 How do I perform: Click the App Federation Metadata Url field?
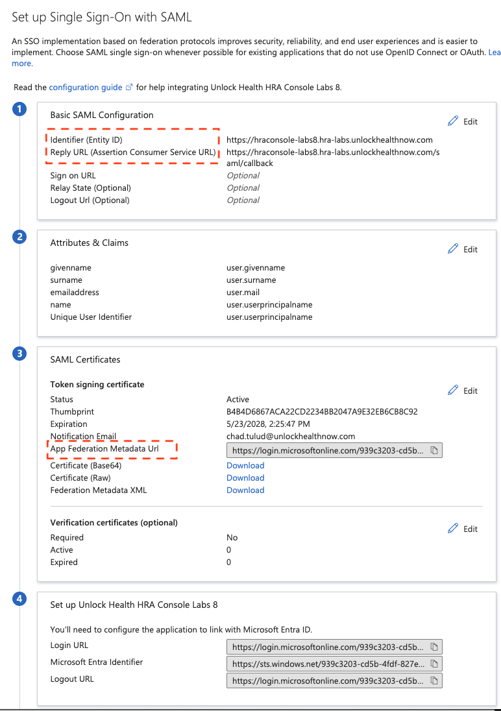(x=334, y=450)
